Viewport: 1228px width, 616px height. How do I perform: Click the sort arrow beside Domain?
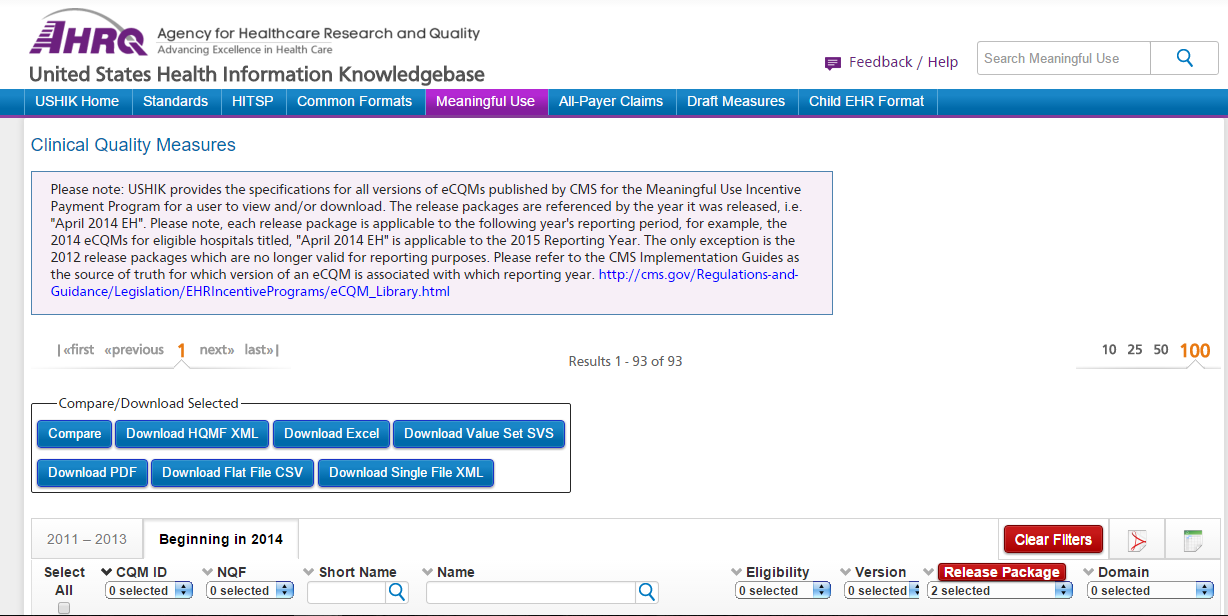(x=1089, y=572)
